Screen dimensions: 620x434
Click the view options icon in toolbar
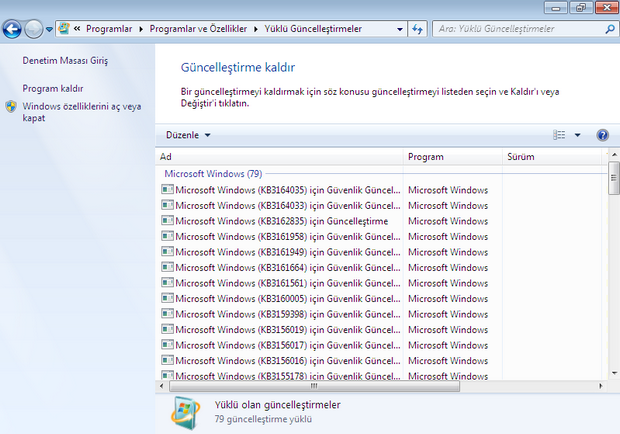(560, 135)
